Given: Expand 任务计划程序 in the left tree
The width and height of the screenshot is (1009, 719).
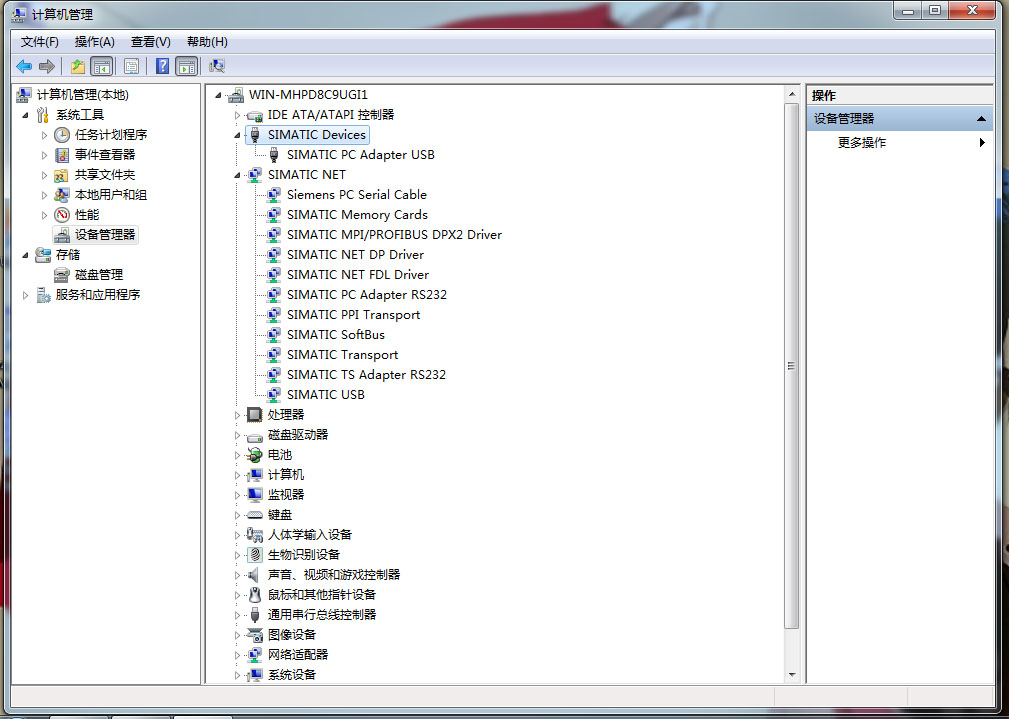Looking at the screenshot, I should click(x=44, y=135).
